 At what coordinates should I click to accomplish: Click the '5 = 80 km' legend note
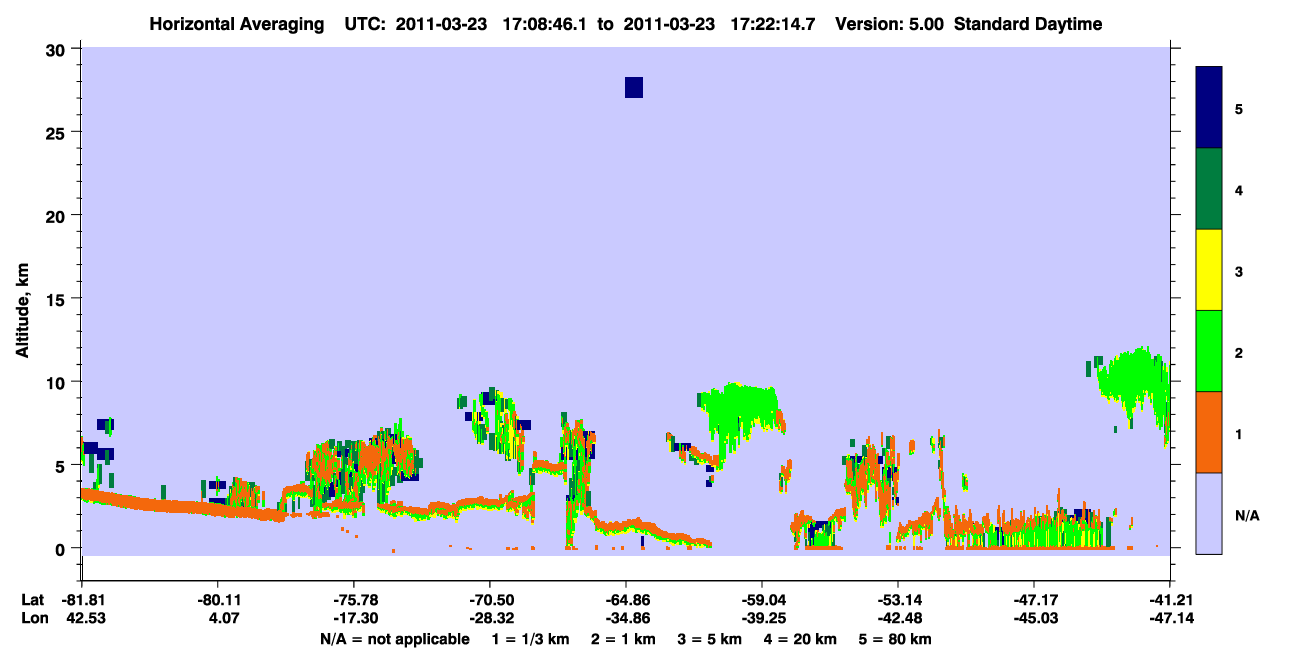click(896, 639)
